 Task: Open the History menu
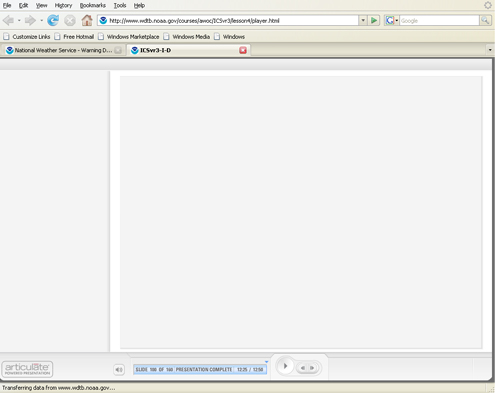[x=63, y=5]
